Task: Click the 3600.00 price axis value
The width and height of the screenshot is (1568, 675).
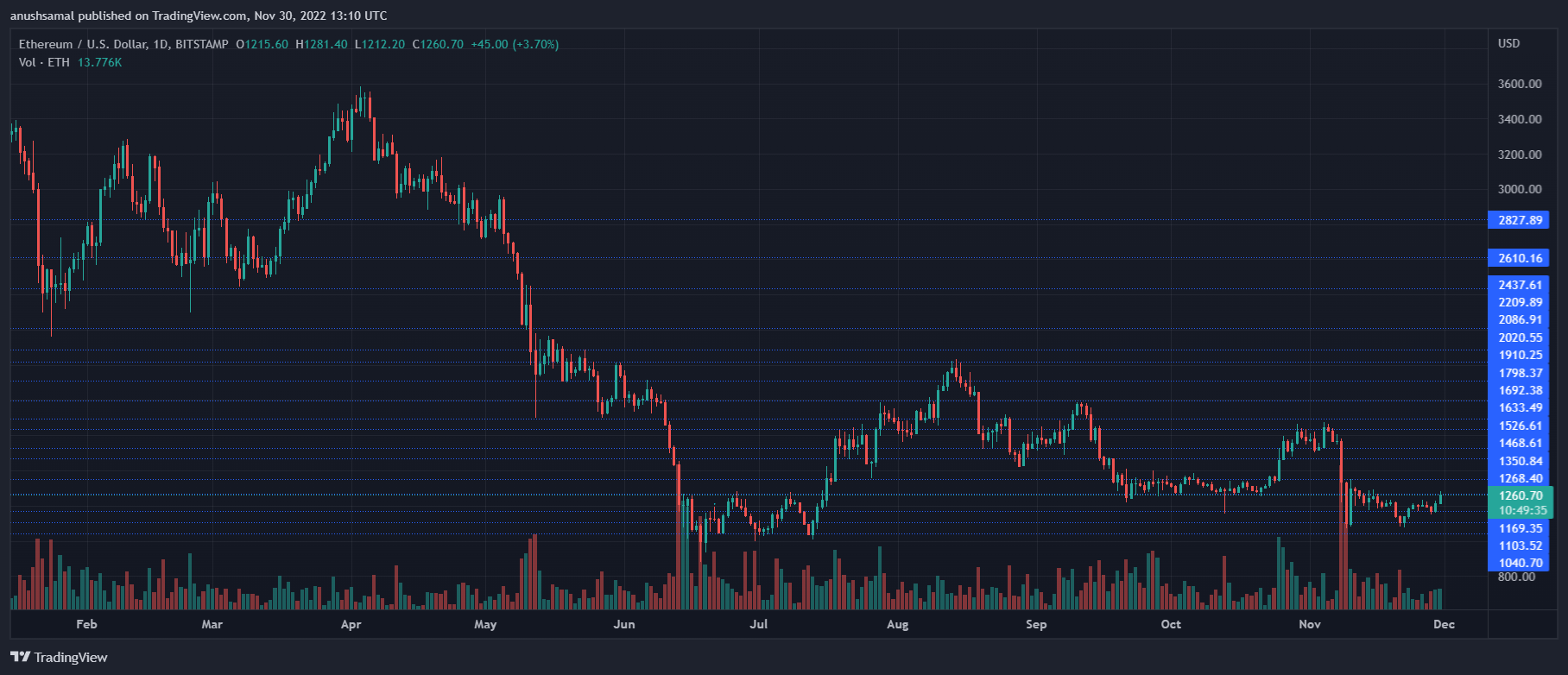Action: tap(1520, 84)
